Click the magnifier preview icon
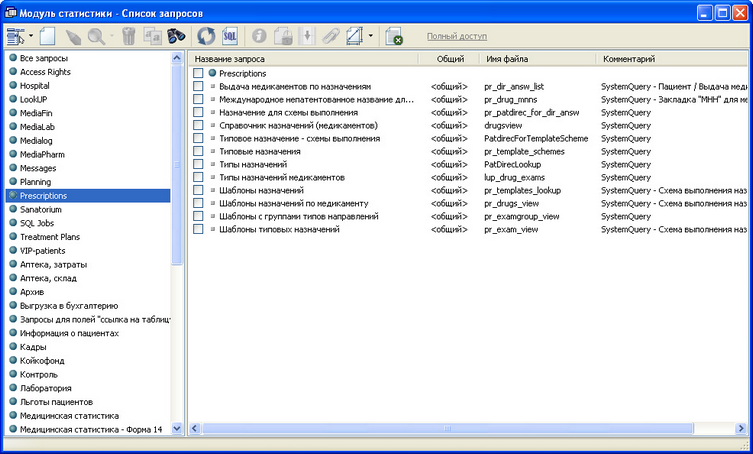The width and height of the screenshot is (753, 454). (x=97, y=36)
